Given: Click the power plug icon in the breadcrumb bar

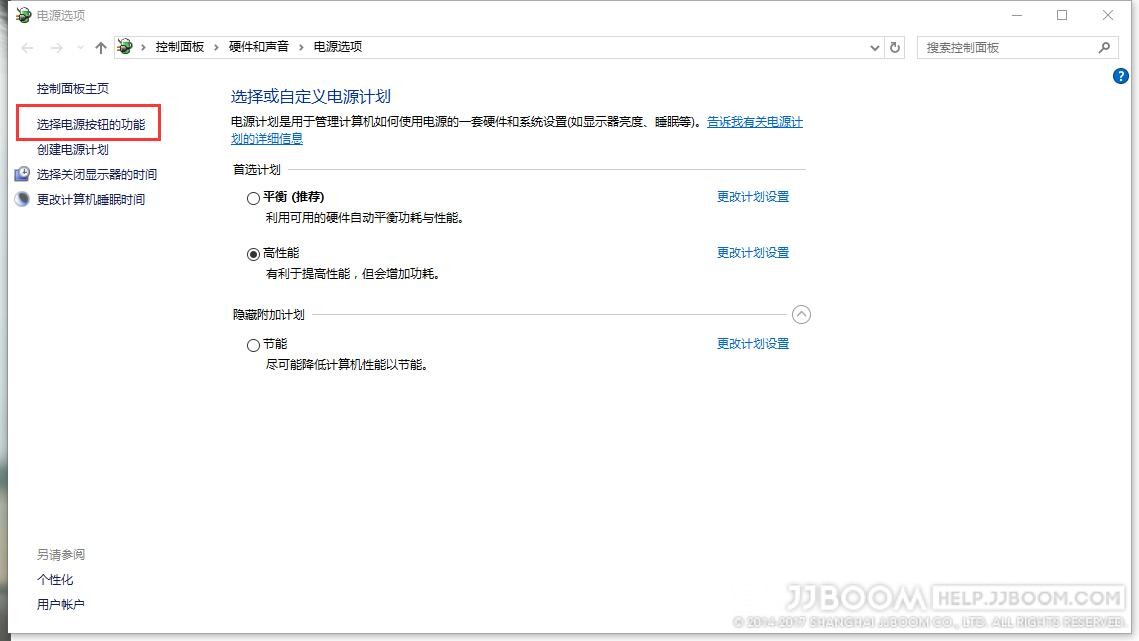Looking at the screenshot, I should point(125,46).
